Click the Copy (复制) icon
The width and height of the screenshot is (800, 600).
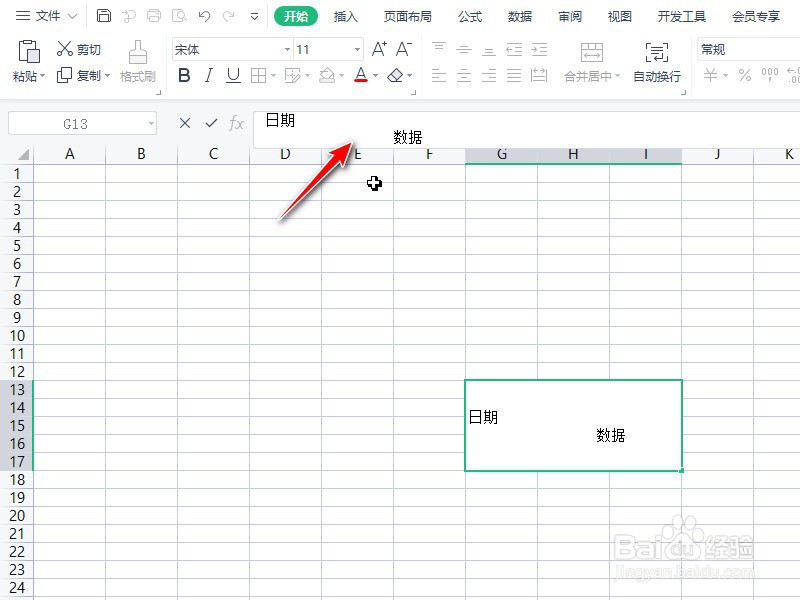(x=78, y=75)
